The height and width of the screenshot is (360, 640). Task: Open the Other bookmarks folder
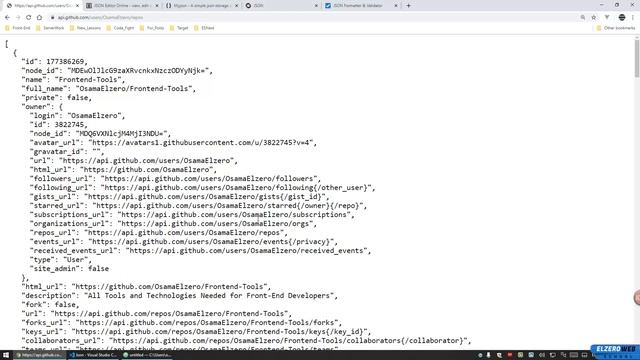pyautogui.click(x=616, y=28)
